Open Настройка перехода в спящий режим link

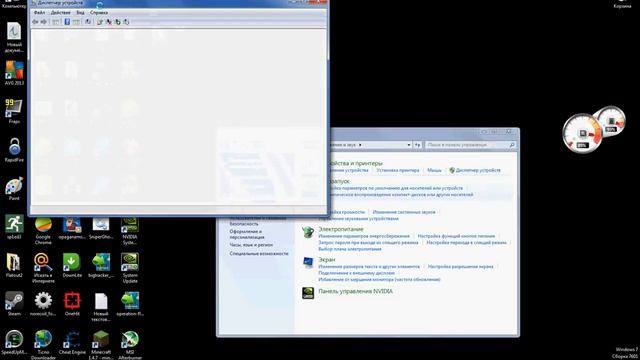pos(467,242)
